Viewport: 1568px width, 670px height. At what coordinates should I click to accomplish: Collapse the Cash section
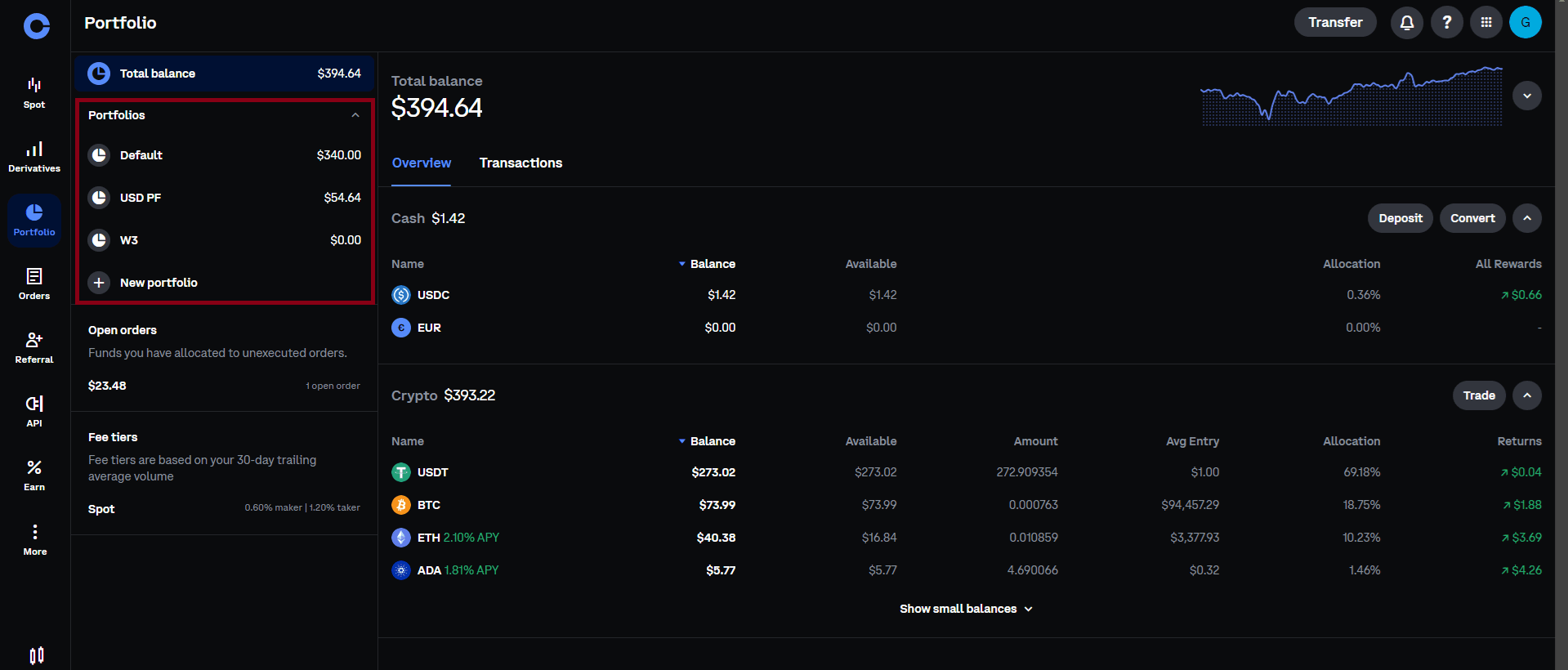tap(1527, 218)
